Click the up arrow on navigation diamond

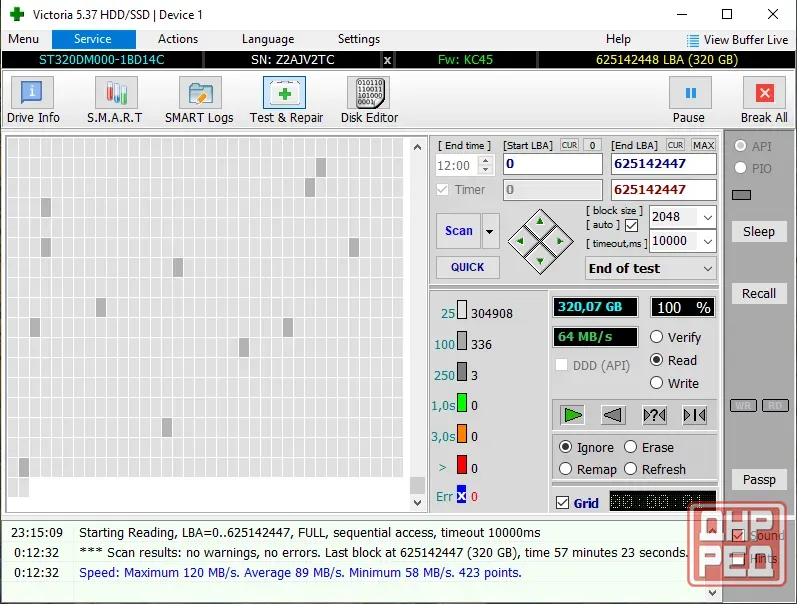point(540,221)
